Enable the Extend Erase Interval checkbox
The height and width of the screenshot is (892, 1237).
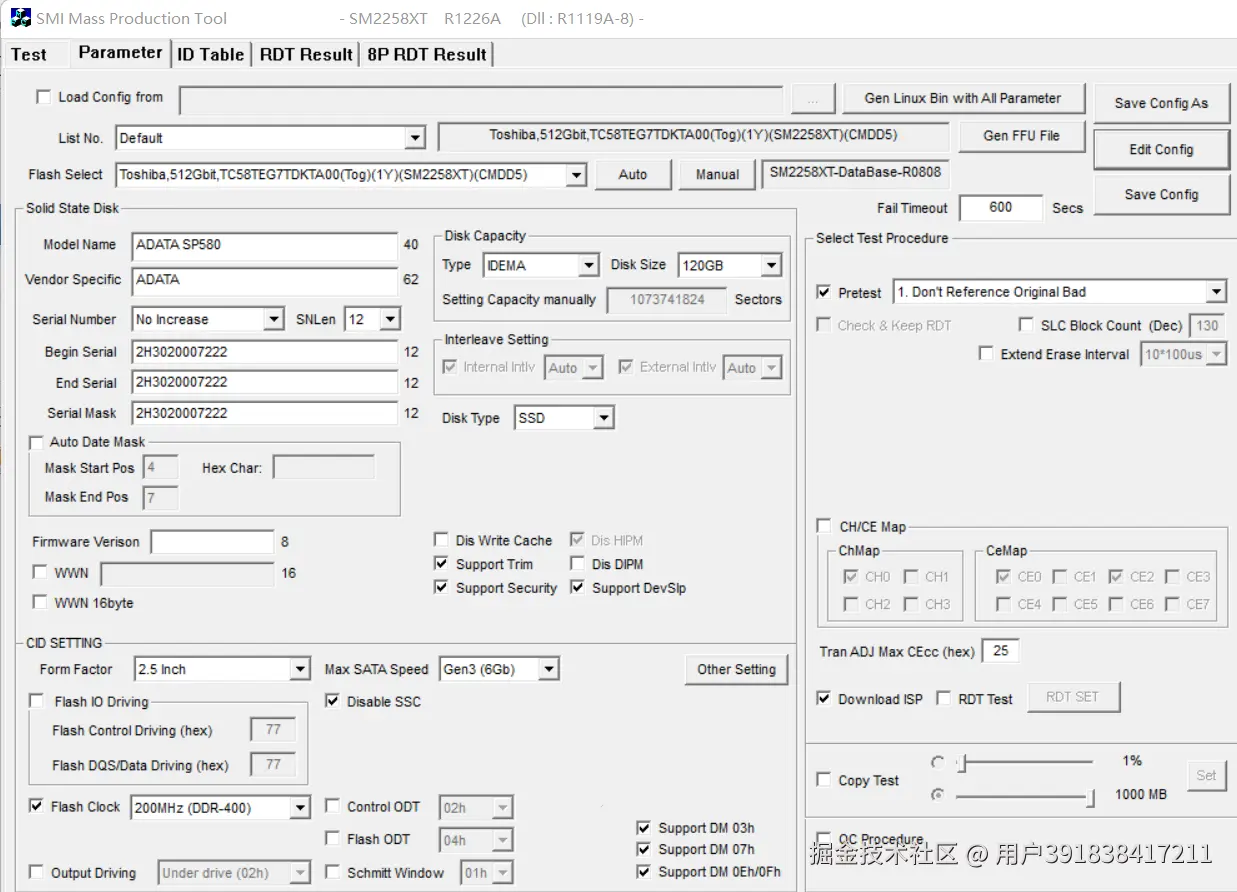pyautogui.click(x=986, y=354)
